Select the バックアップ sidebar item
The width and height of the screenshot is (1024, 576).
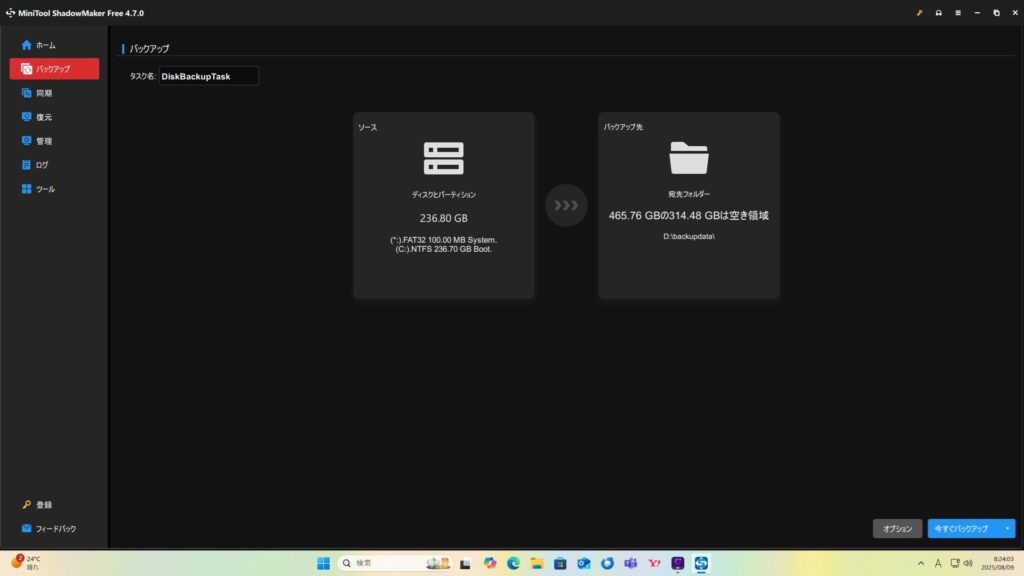(54, 69)
